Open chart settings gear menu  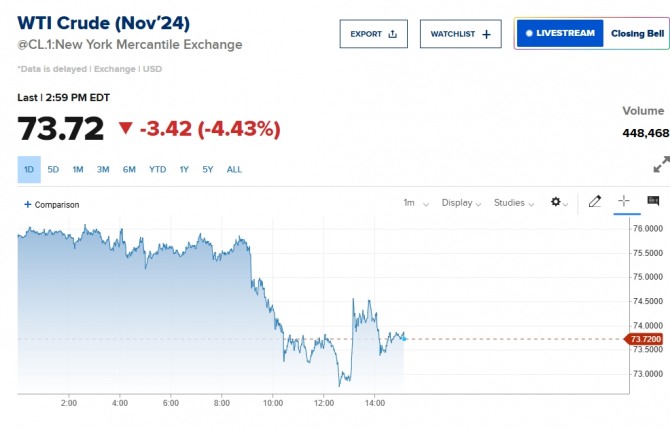[x=559, y=203]
